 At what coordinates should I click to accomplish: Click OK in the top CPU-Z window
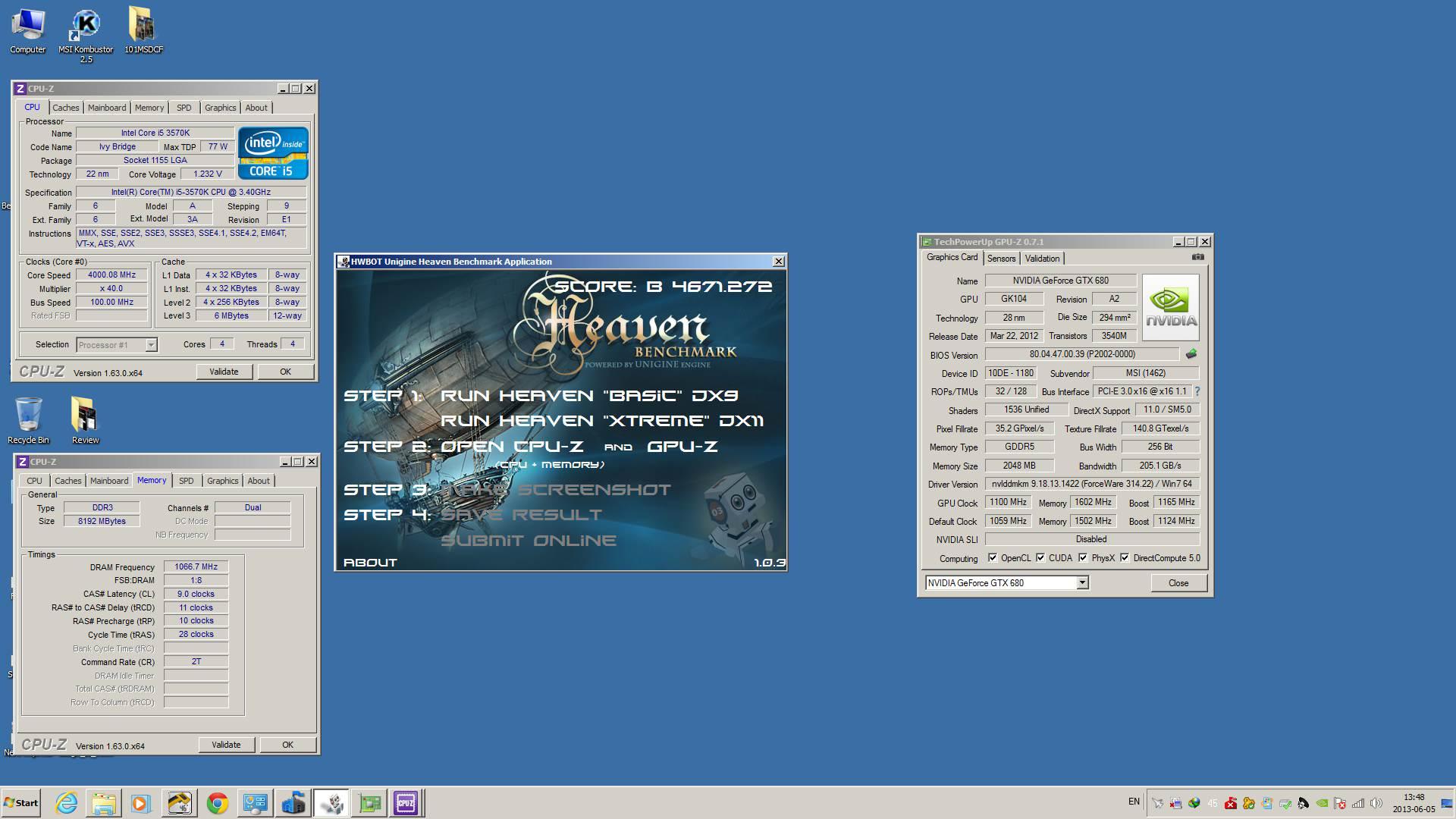coord(285,372)
